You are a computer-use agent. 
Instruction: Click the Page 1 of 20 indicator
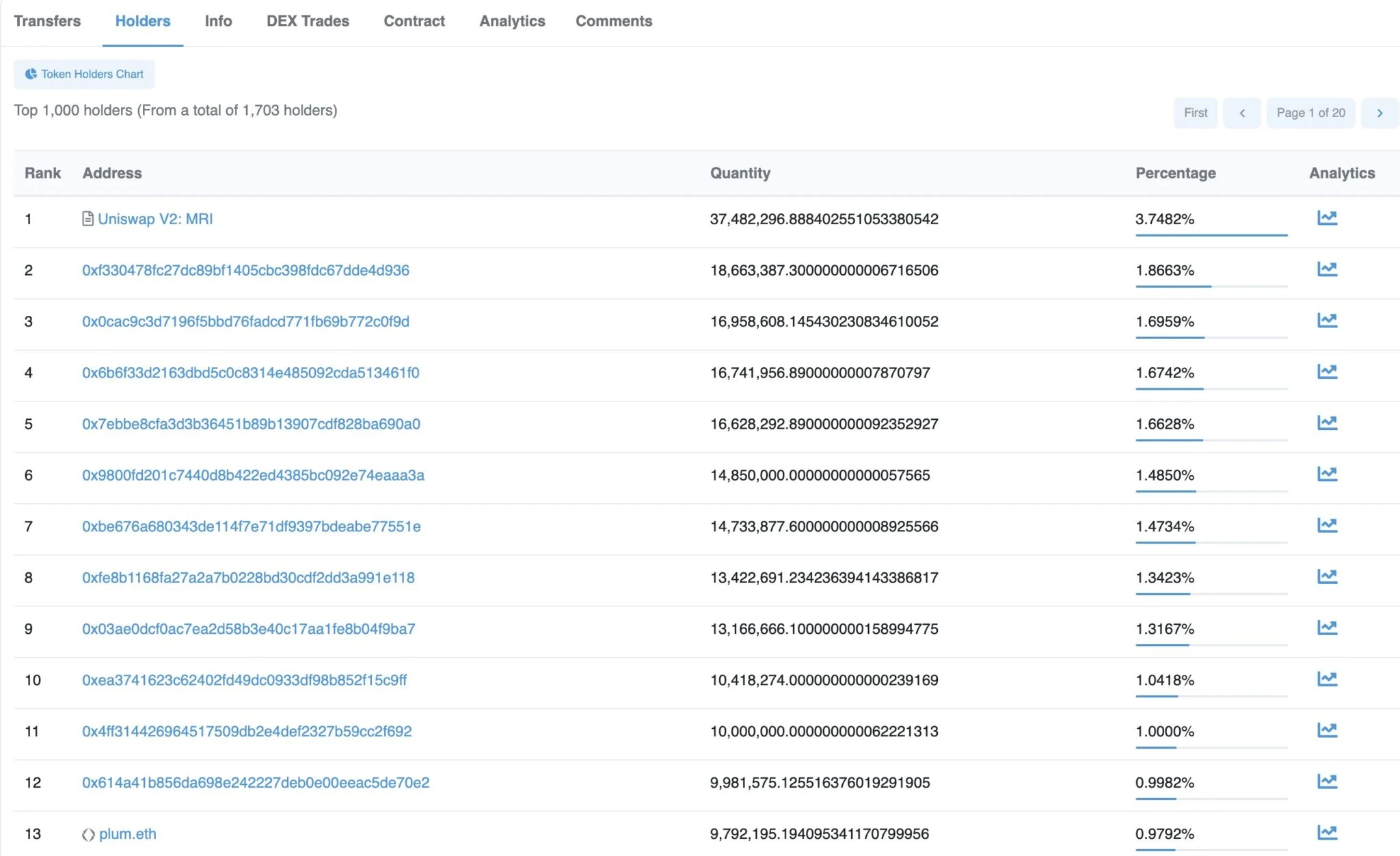pos(1310,113)
